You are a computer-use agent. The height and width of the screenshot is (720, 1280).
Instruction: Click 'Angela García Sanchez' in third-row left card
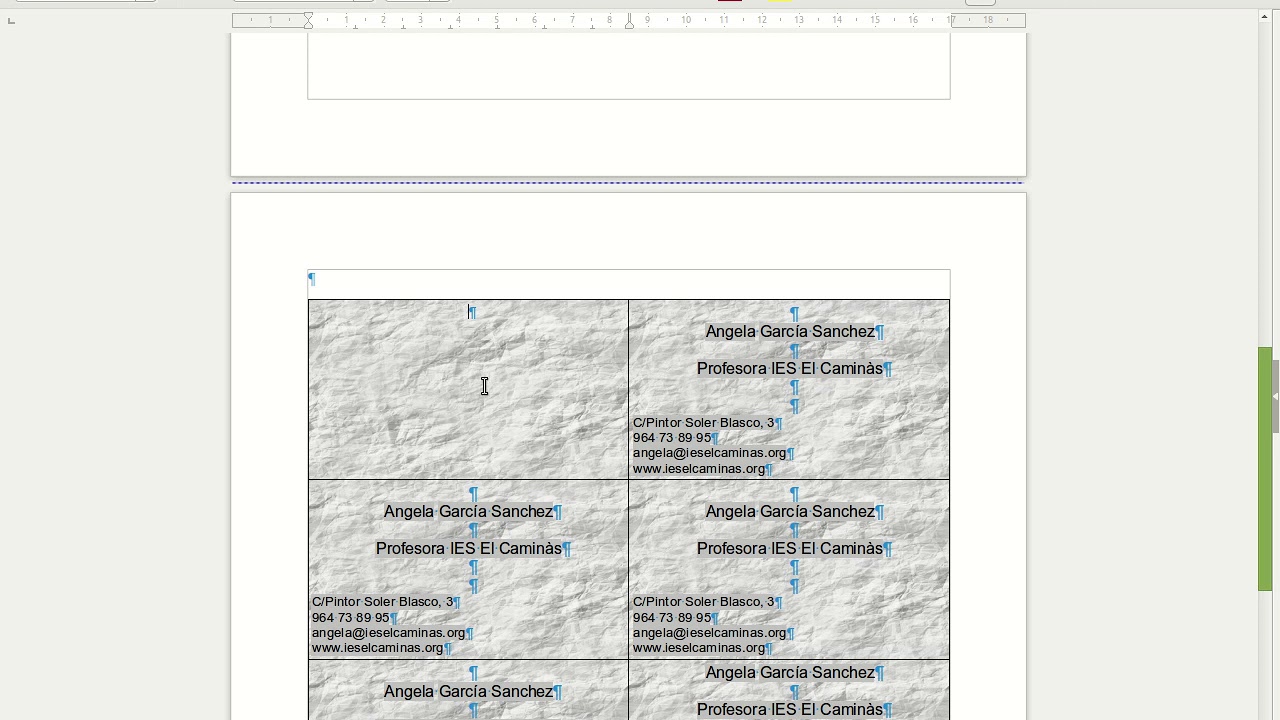point(468,692)
